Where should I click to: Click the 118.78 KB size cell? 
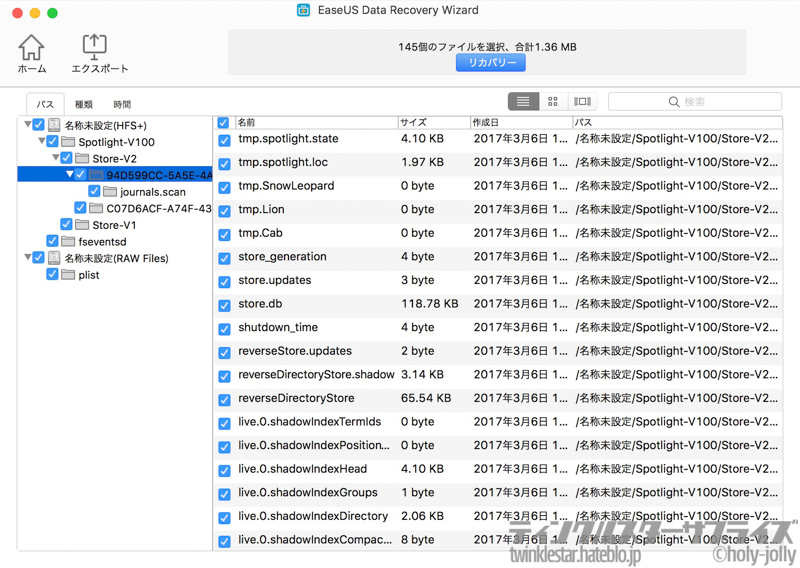click(430, 304)
